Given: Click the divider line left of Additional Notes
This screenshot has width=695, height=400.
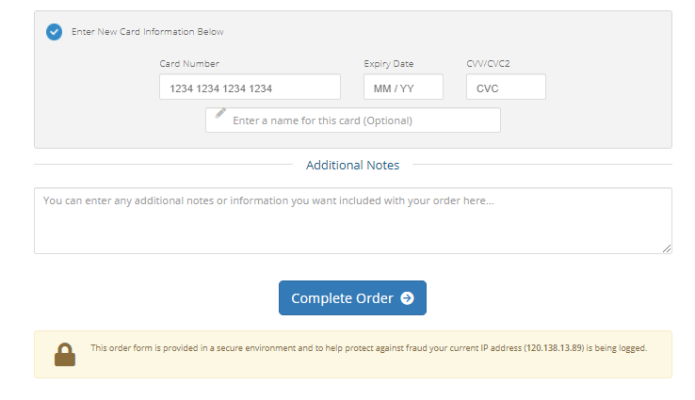Looking at the screenshot, I should (160, 165).
